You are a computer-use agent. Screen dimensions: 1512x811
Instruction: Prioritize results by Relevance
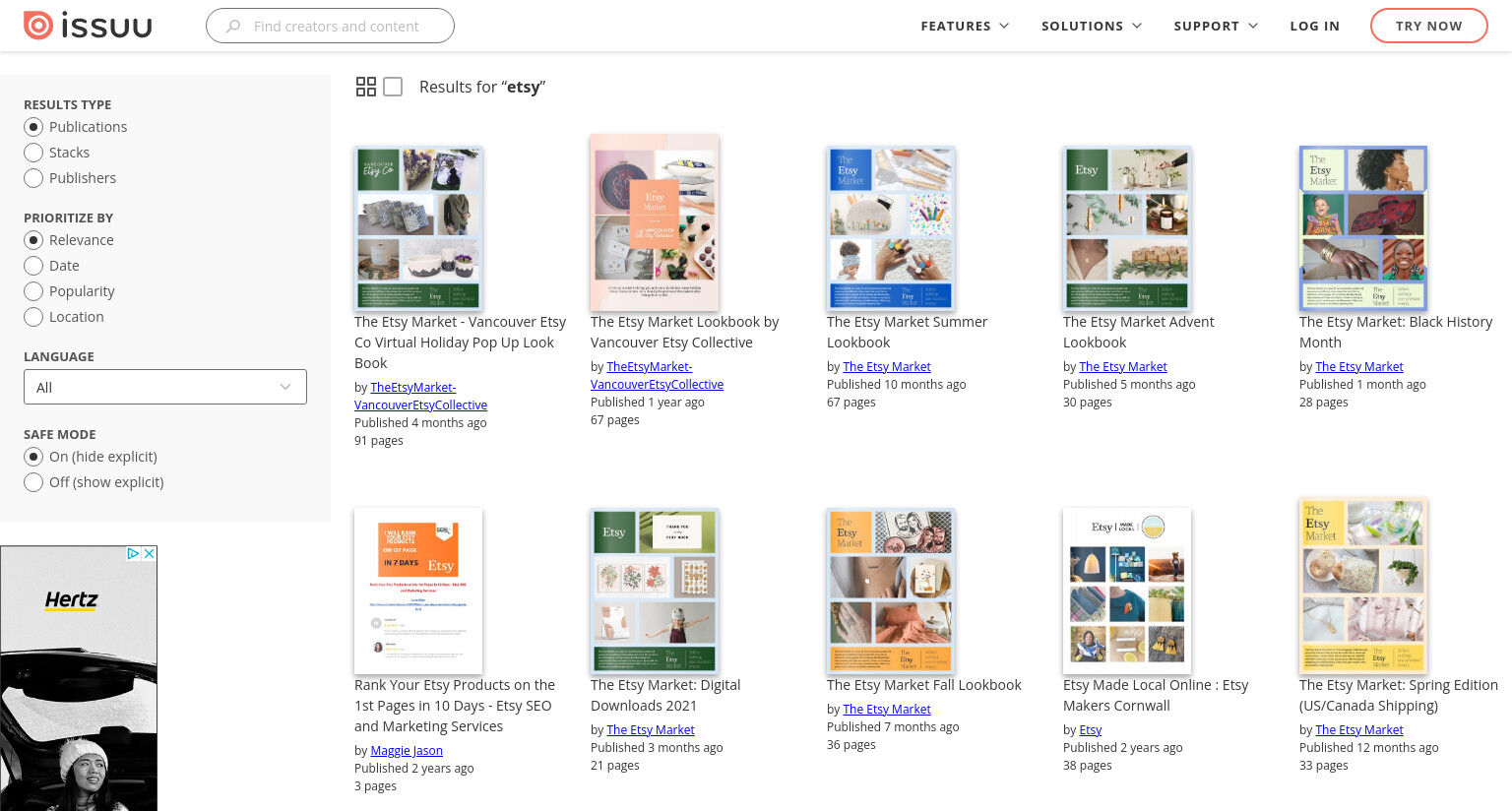[33, 240]
